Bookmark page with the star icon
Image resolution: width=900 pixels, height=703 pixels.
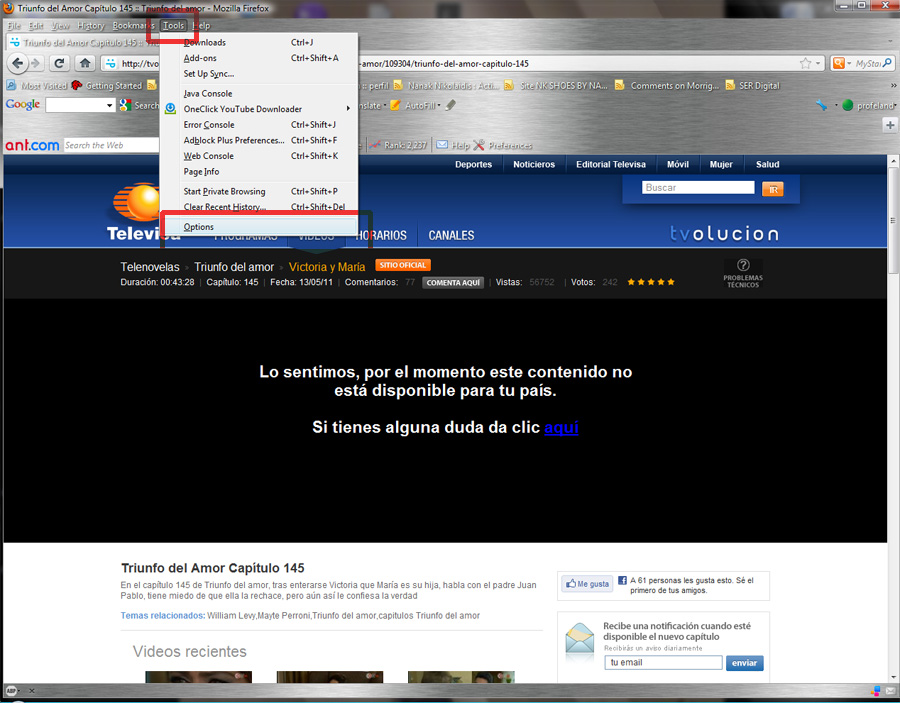click(805, 63)
